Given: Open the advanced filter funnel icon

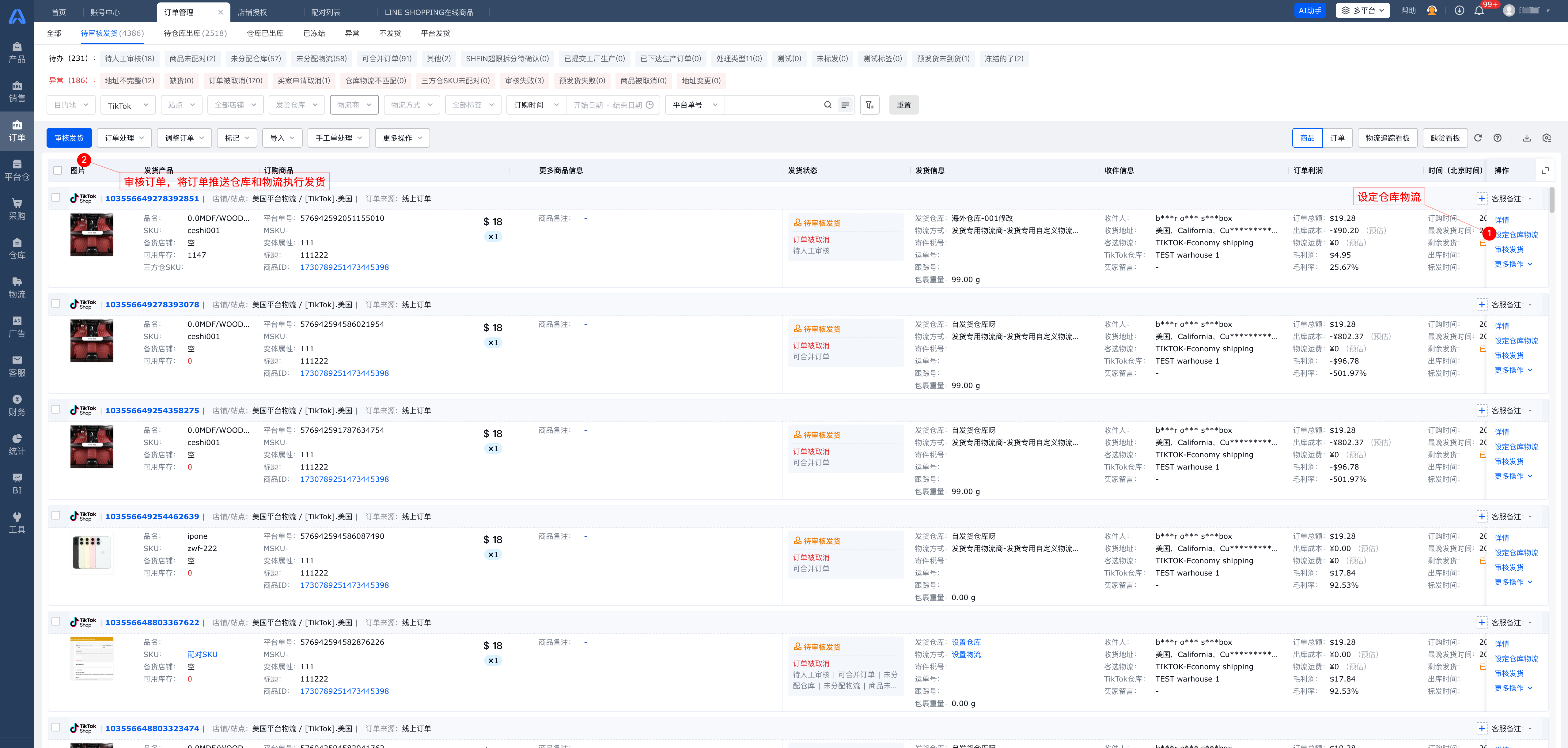Looking at the screenshot, I should pos(869,105).
